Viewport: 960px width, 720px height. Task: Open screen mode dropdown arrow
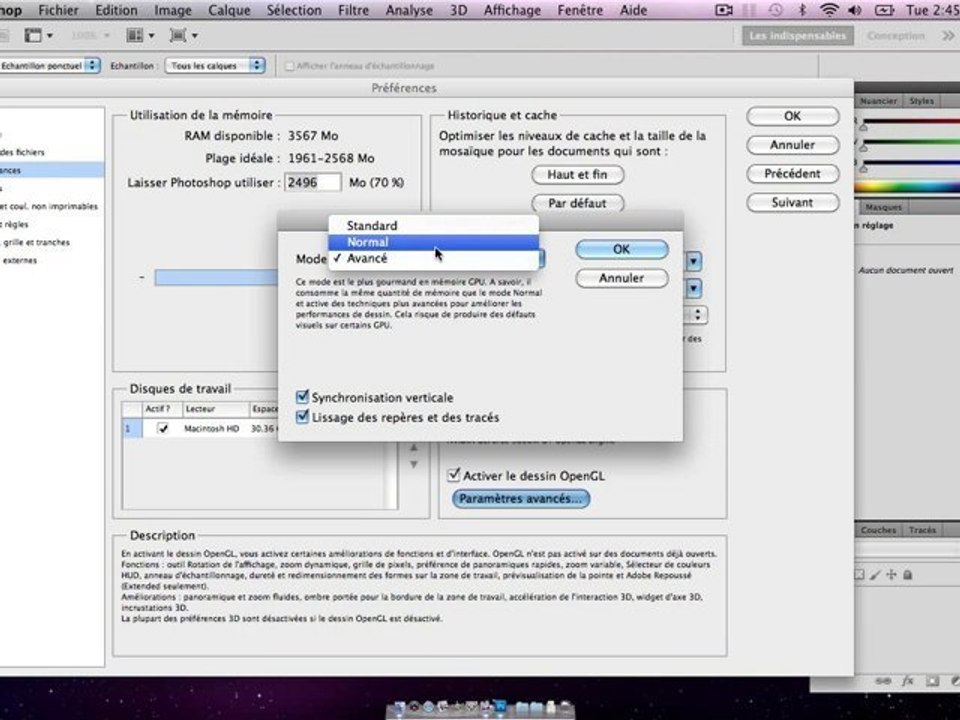click(x=195, y=36)
